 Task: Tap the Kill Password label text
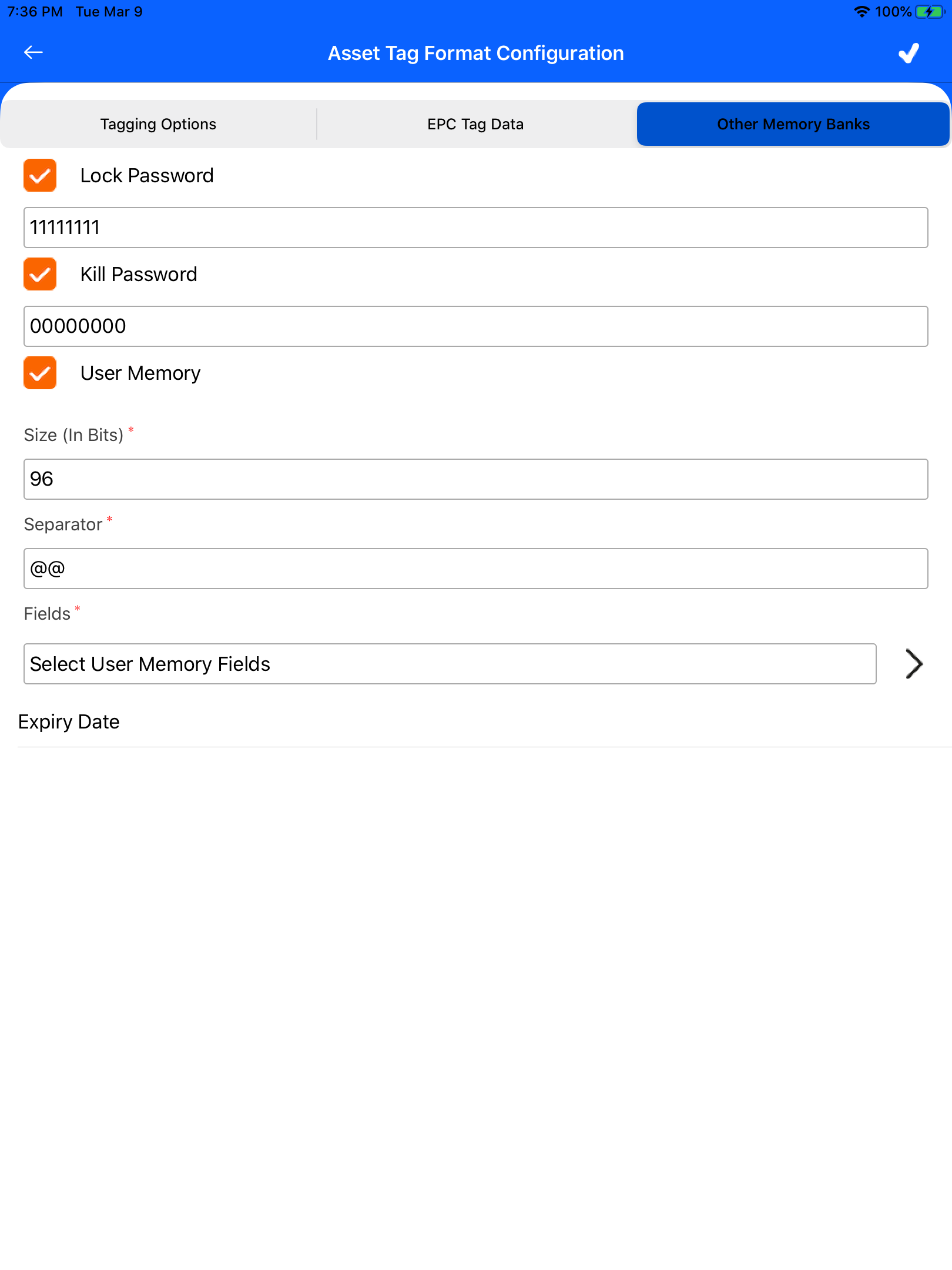pyautogui.click(x=139, y=275)
